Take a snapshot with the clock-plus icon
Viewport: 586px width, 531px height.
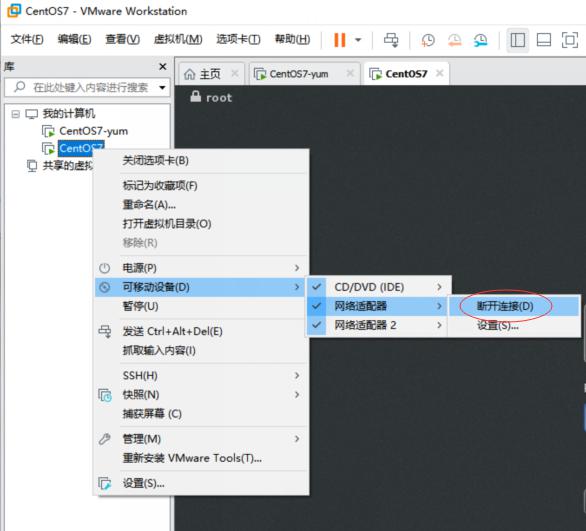tap(428, 40)
